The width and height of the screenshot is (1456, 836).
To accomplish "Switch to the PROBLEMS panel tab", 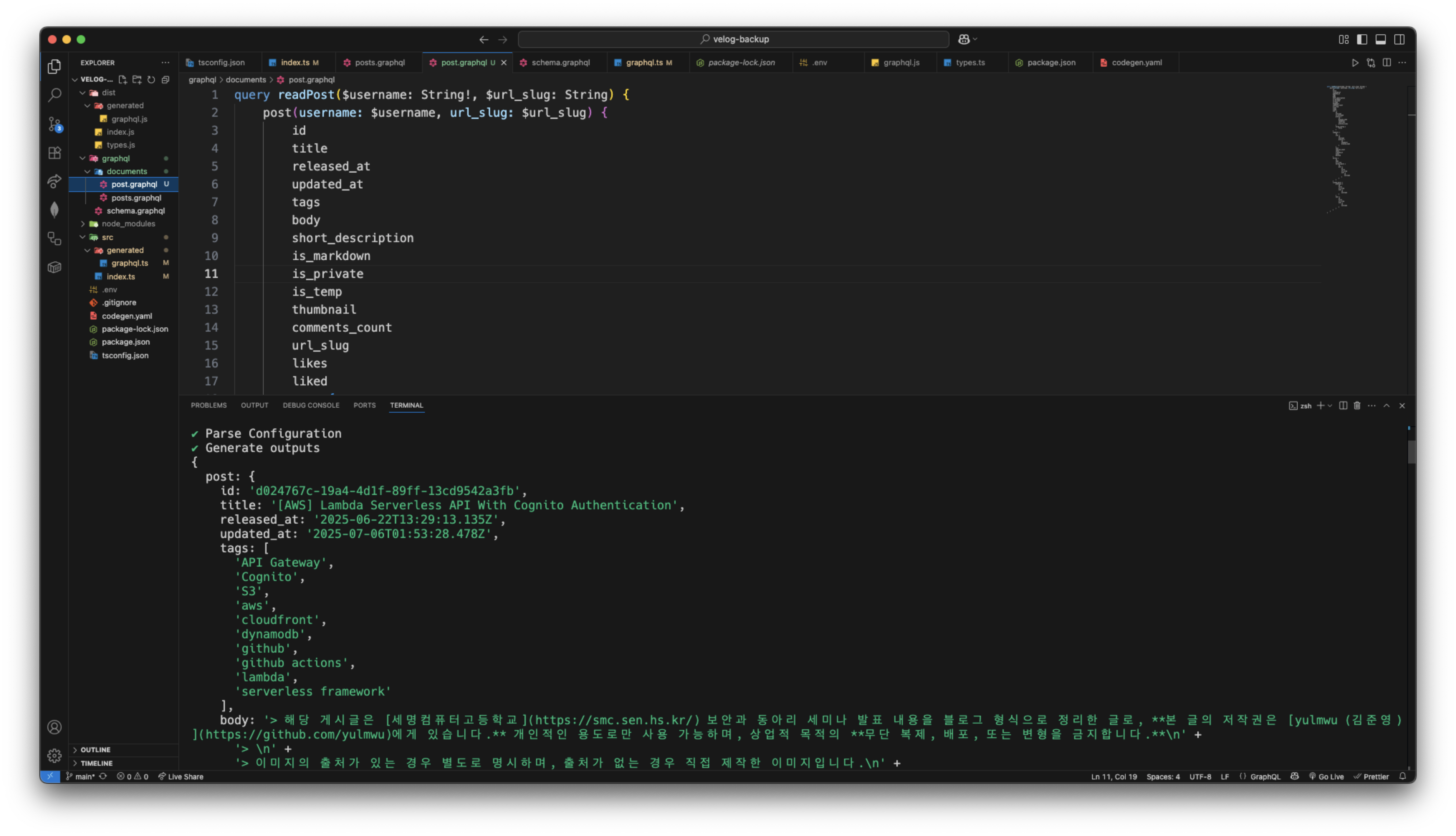I will pos(209,405).
